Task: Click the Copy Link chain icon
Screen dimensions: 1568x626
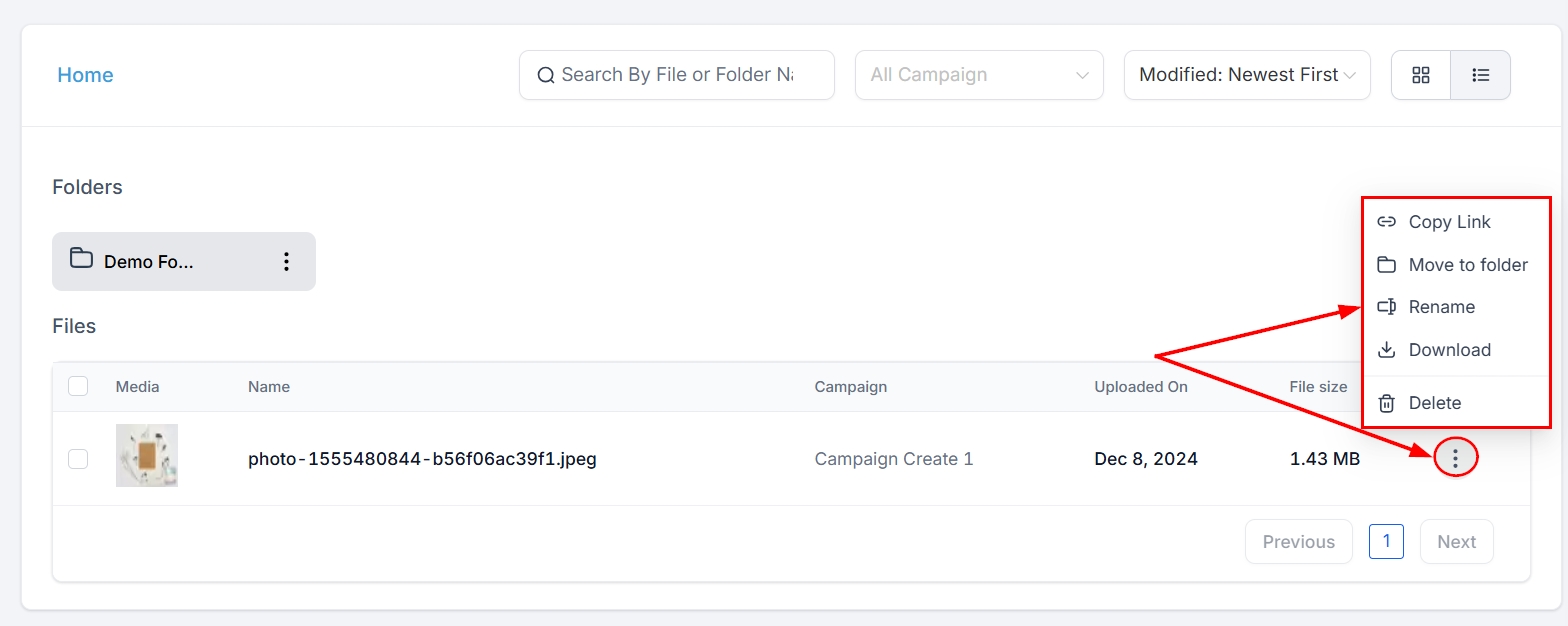Action: point(1386,222)
